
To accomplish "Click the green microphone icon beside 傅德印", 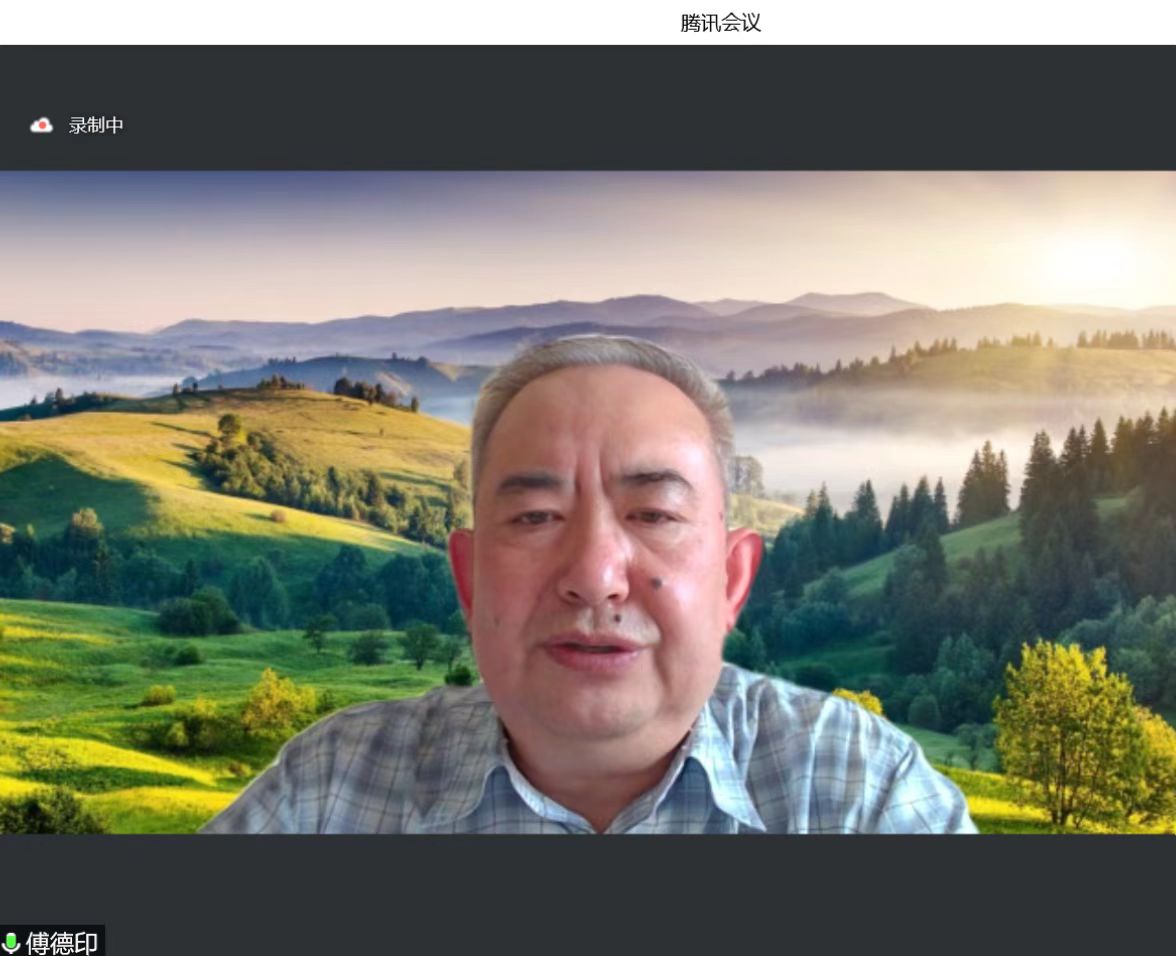I will [10, 943].
